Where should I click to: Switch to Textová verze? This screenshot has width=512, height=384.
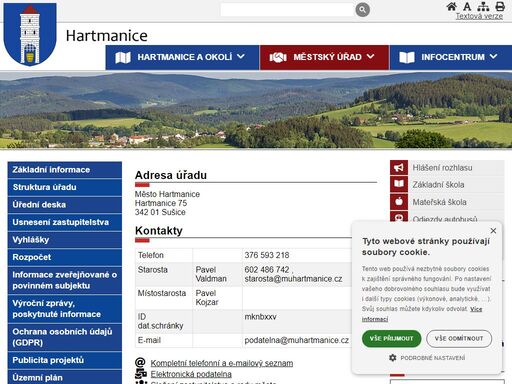point(479,16)
